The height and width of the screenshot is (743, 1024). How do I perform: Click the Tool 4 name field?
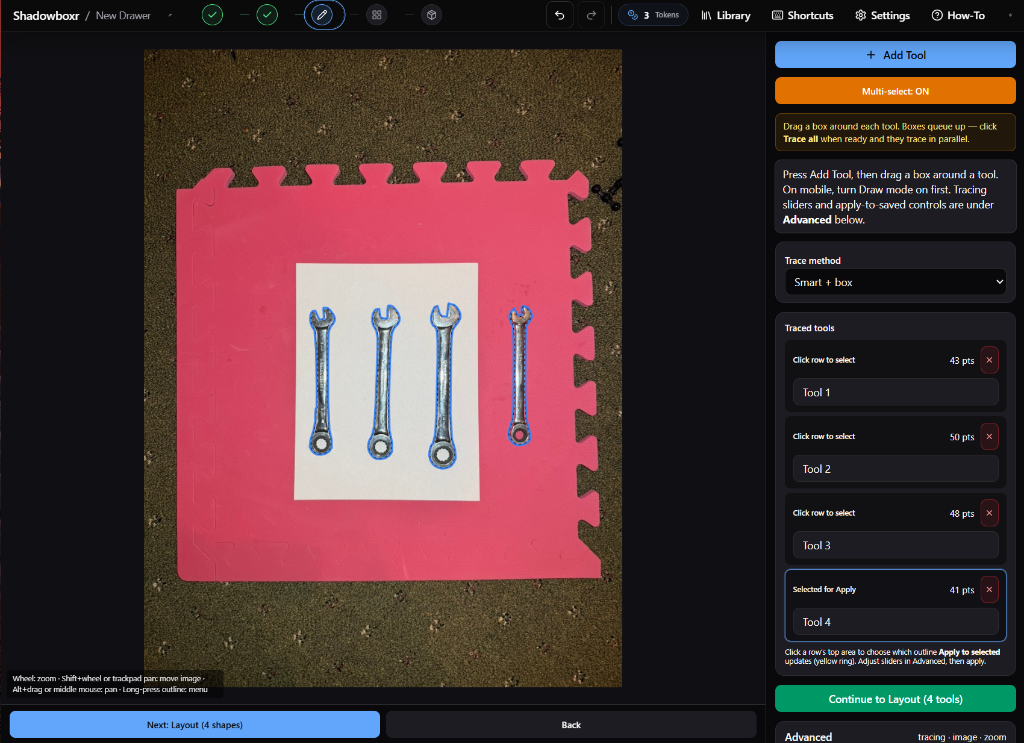[x=895, y=622]
